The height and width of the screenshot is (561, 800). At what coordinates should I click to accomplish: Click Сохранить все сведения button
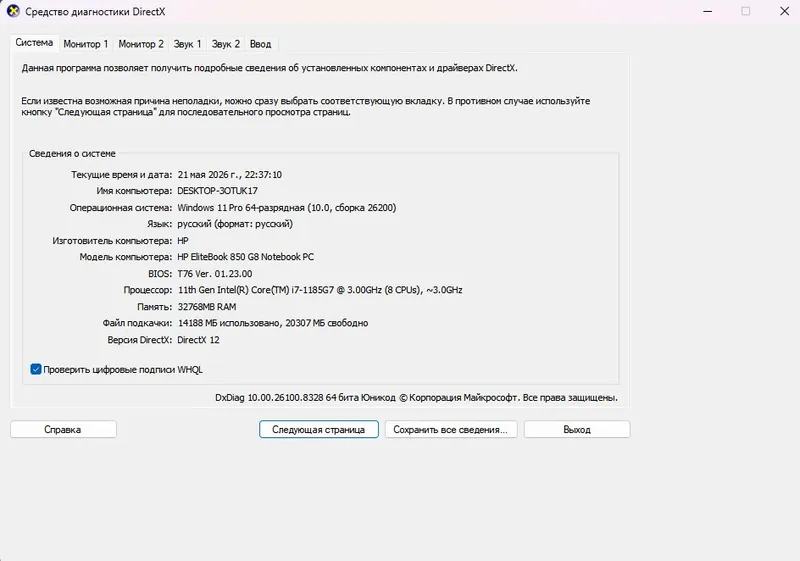coord(451,429)
